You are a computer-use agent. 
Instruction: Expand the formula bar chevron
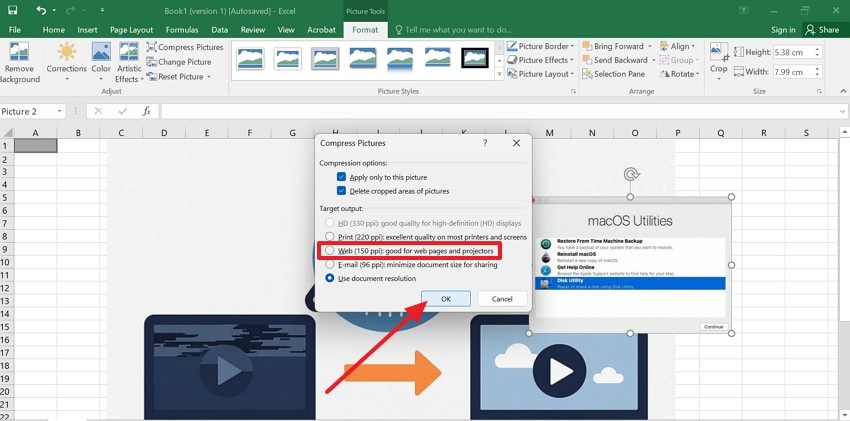(842, 112)
